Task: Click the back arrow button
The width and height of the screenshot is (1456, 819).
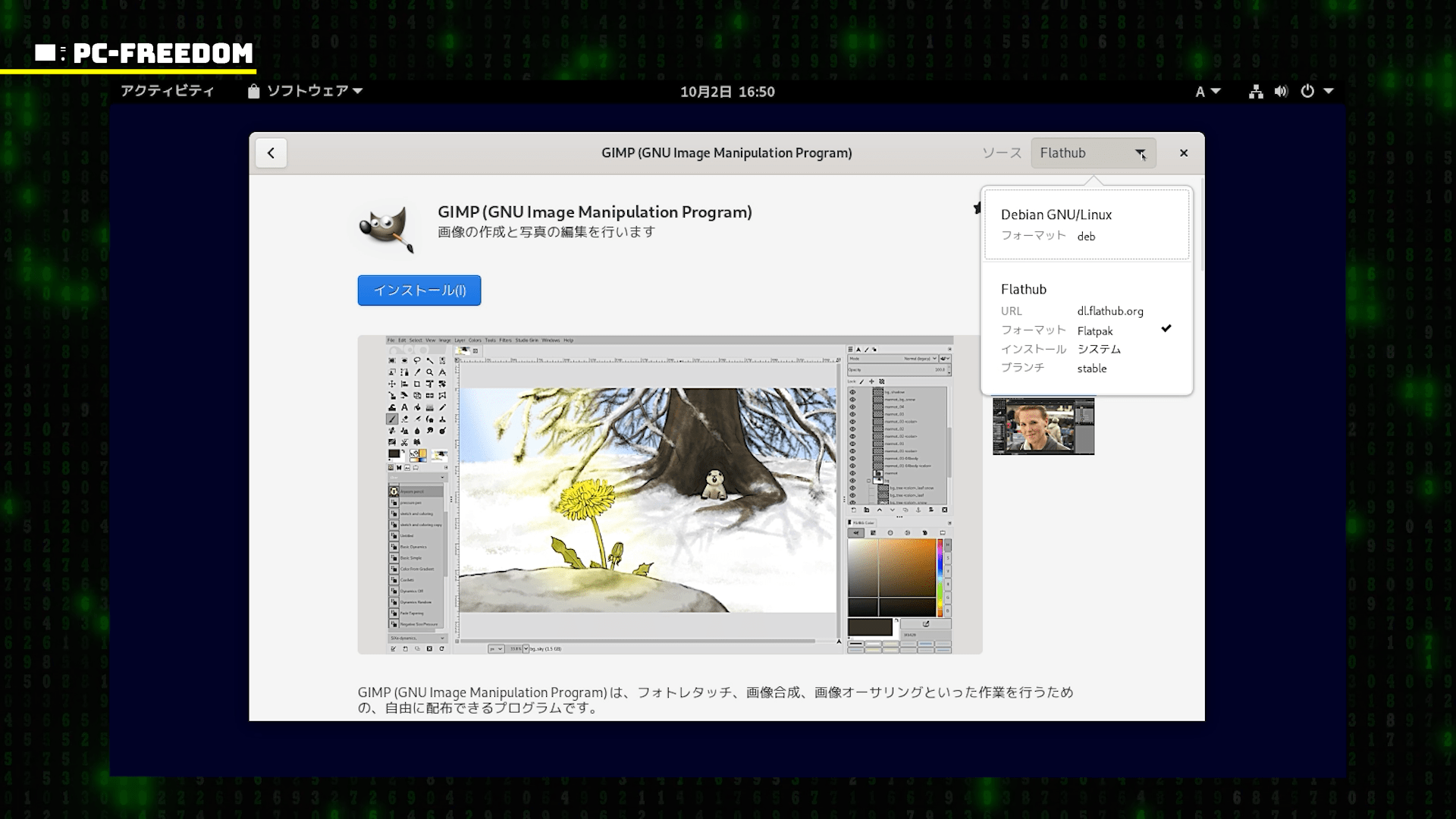Action: click(x=271, y=153)
